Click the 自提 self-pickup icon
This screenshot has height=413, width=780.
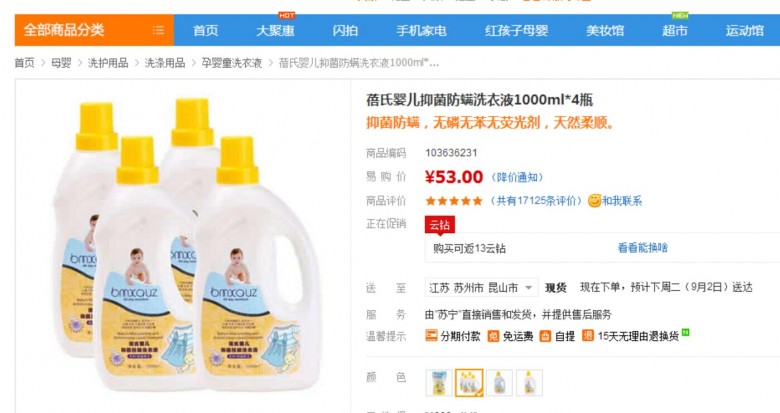tap(546, 336)
